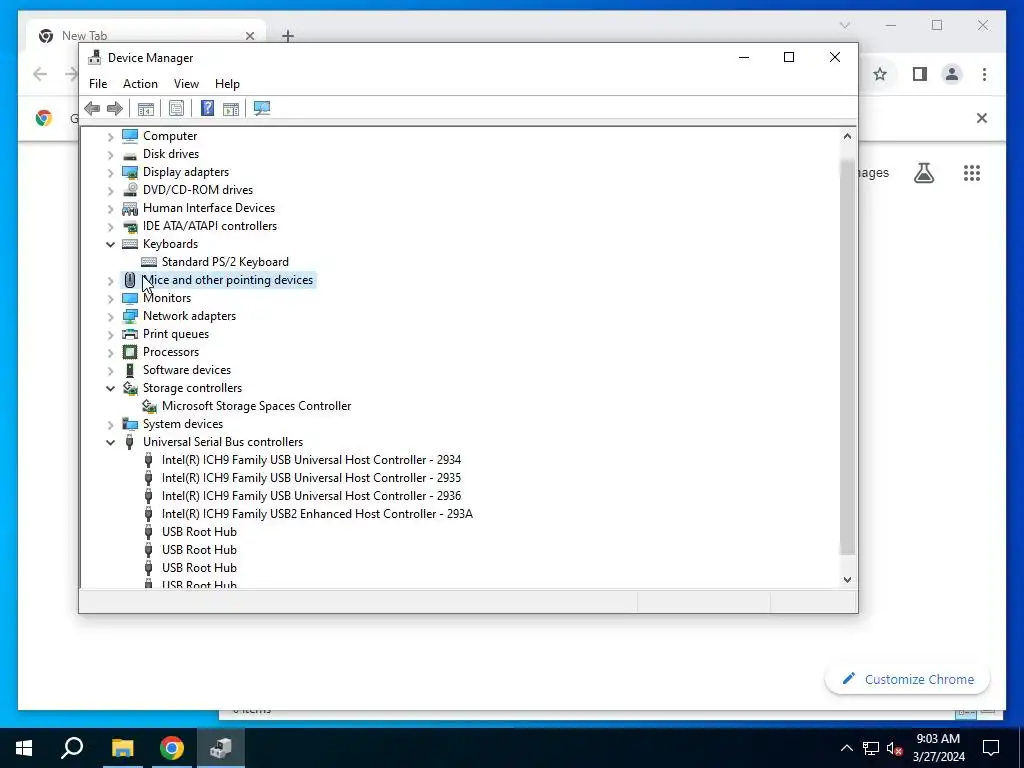Click Scan for hardware changes monitor icon
Screen dimensions: 1024x768
pos(262,108)
